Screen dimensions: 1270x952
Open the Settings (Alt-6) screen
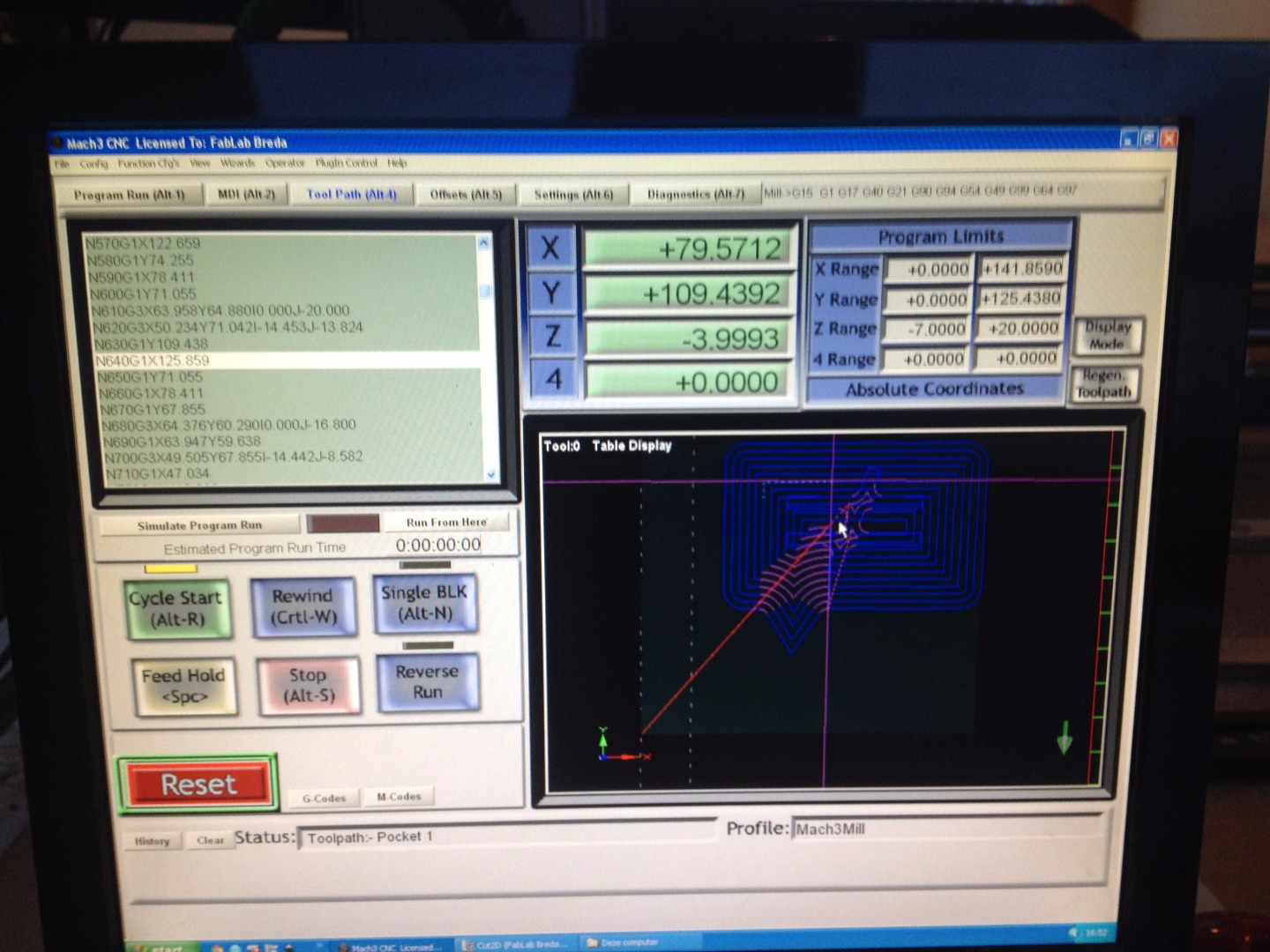[x=573, y=194]
